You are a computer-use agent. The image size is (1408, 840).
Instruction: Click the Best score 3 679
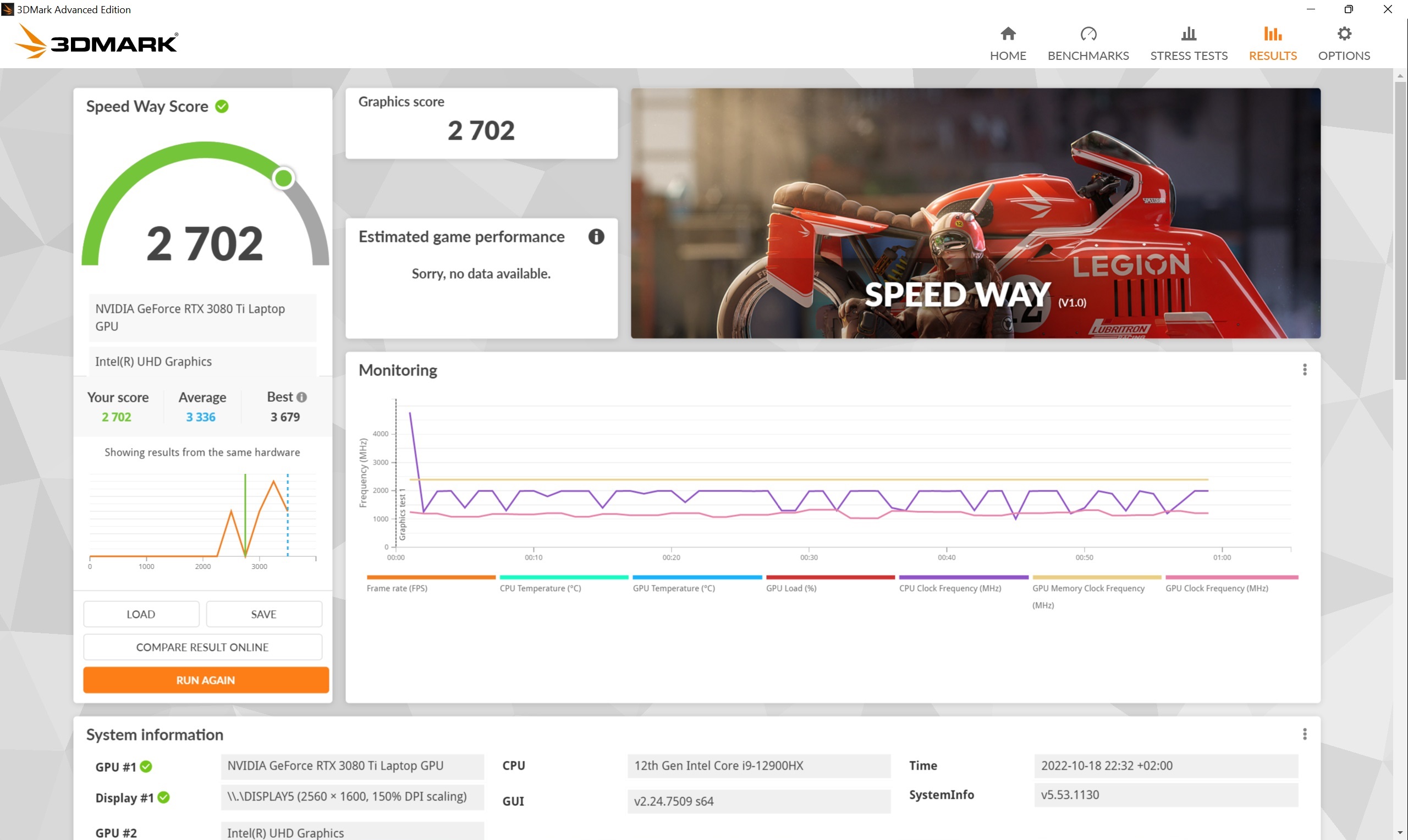click(285, 417)
